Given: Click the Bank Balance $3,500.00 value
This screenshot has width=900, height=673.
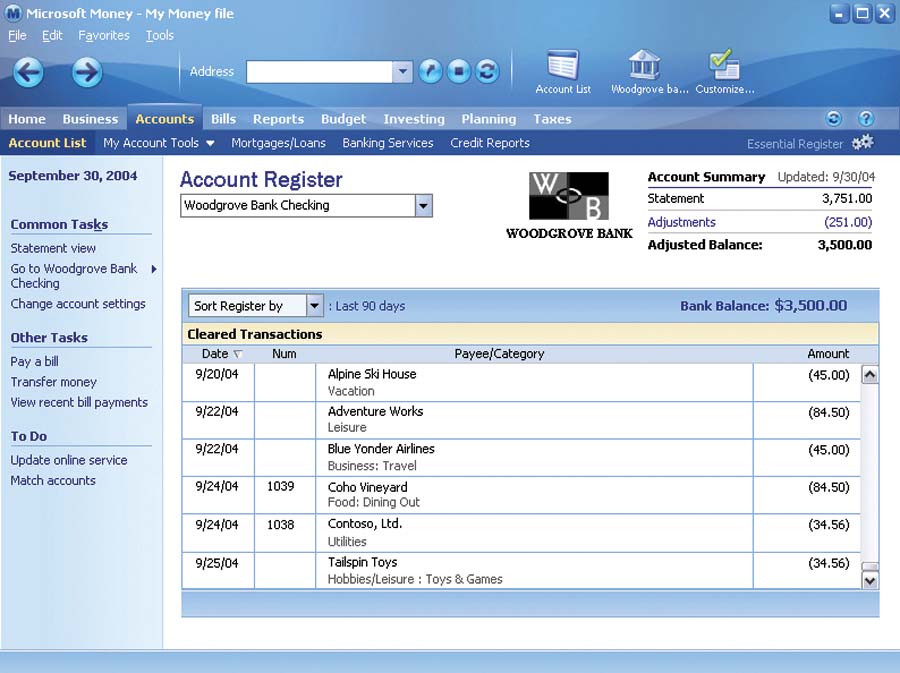Looking at the screenshot, I should point(810,305).
